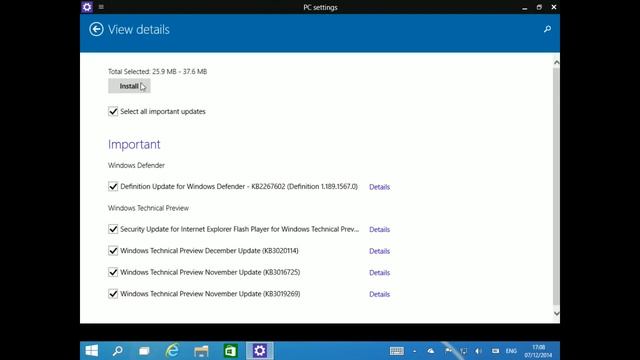The width and height of the screenshot is (640, 360).
Task: Open the PC settings gear icon in title bar
Action: 87,7
